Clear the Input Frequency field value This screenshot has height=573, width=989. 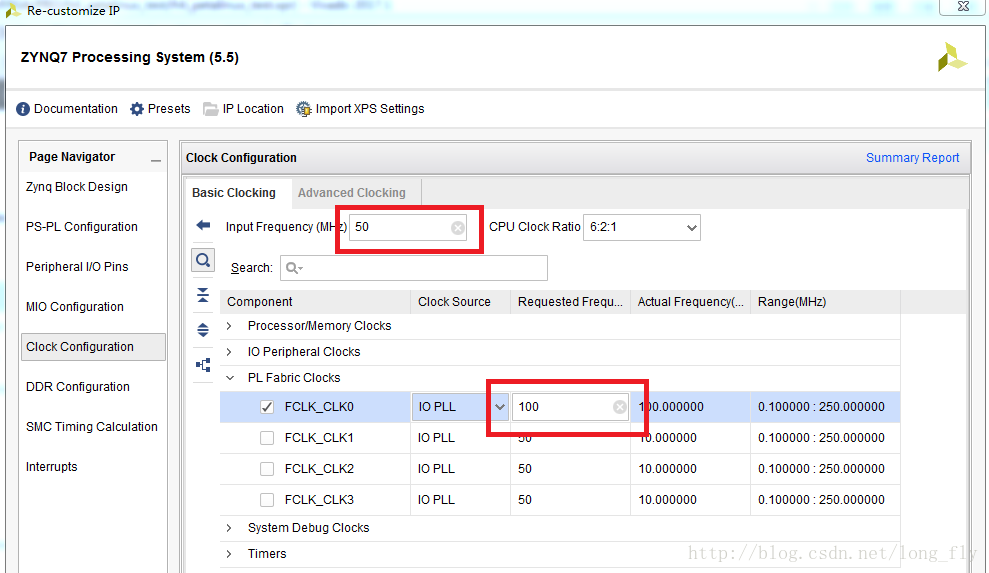coord(458,228)
